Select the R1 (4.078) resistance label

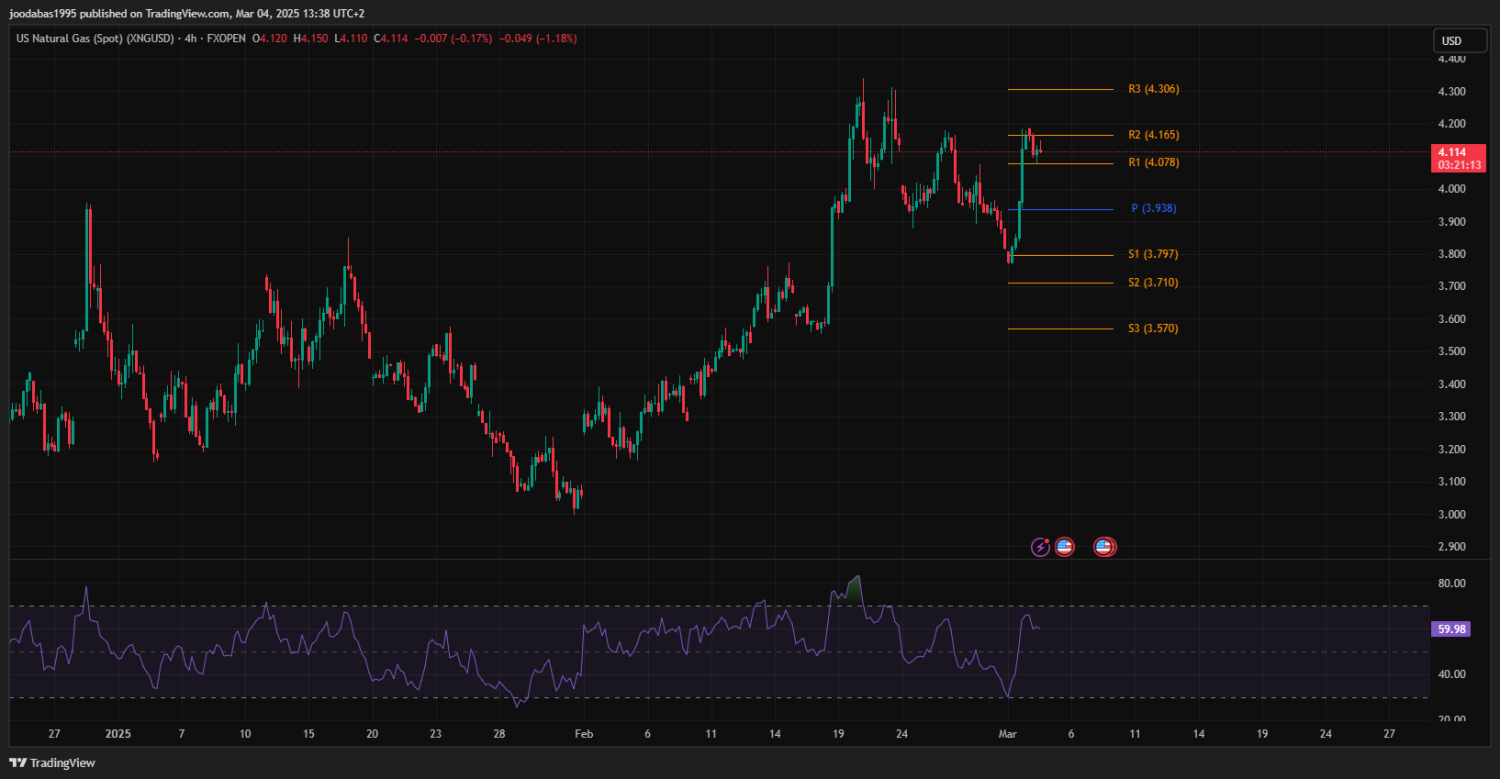pos(1153,162)
